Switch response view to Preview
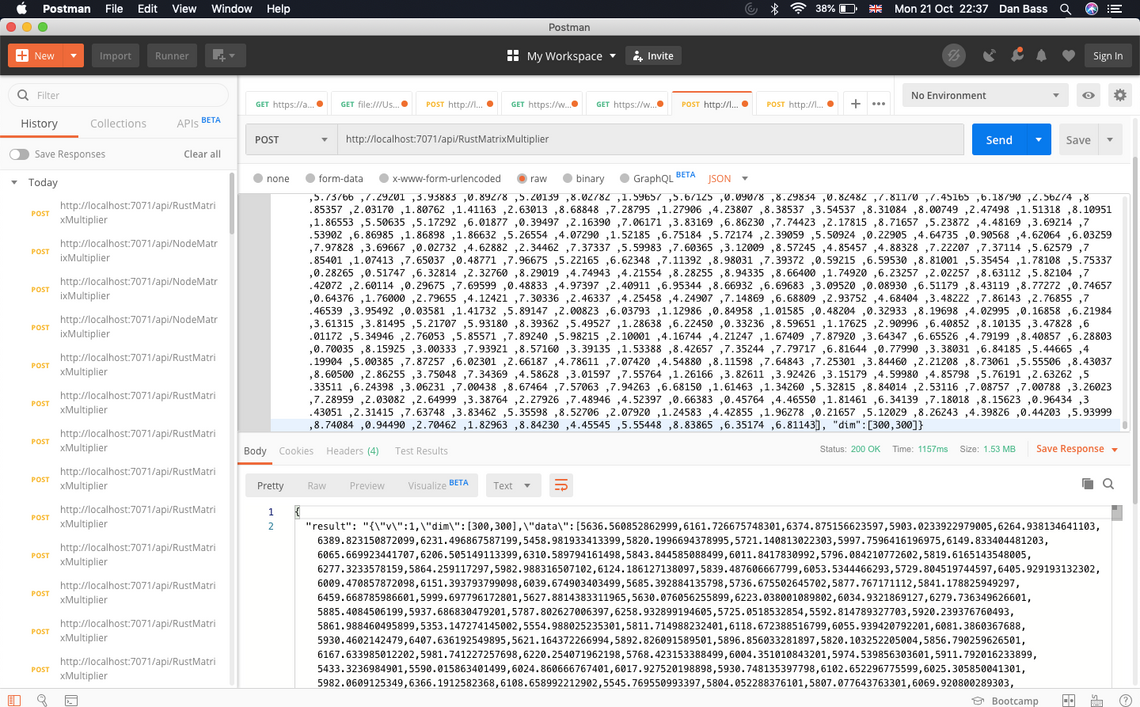 [x=366, y=486]
